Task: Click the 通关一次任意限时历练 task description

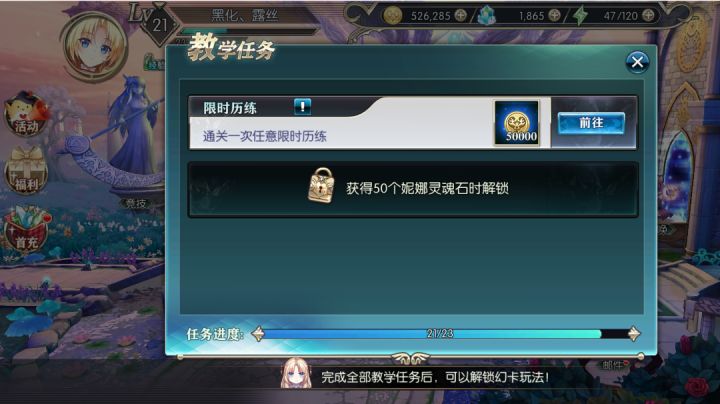Action: 264,136
